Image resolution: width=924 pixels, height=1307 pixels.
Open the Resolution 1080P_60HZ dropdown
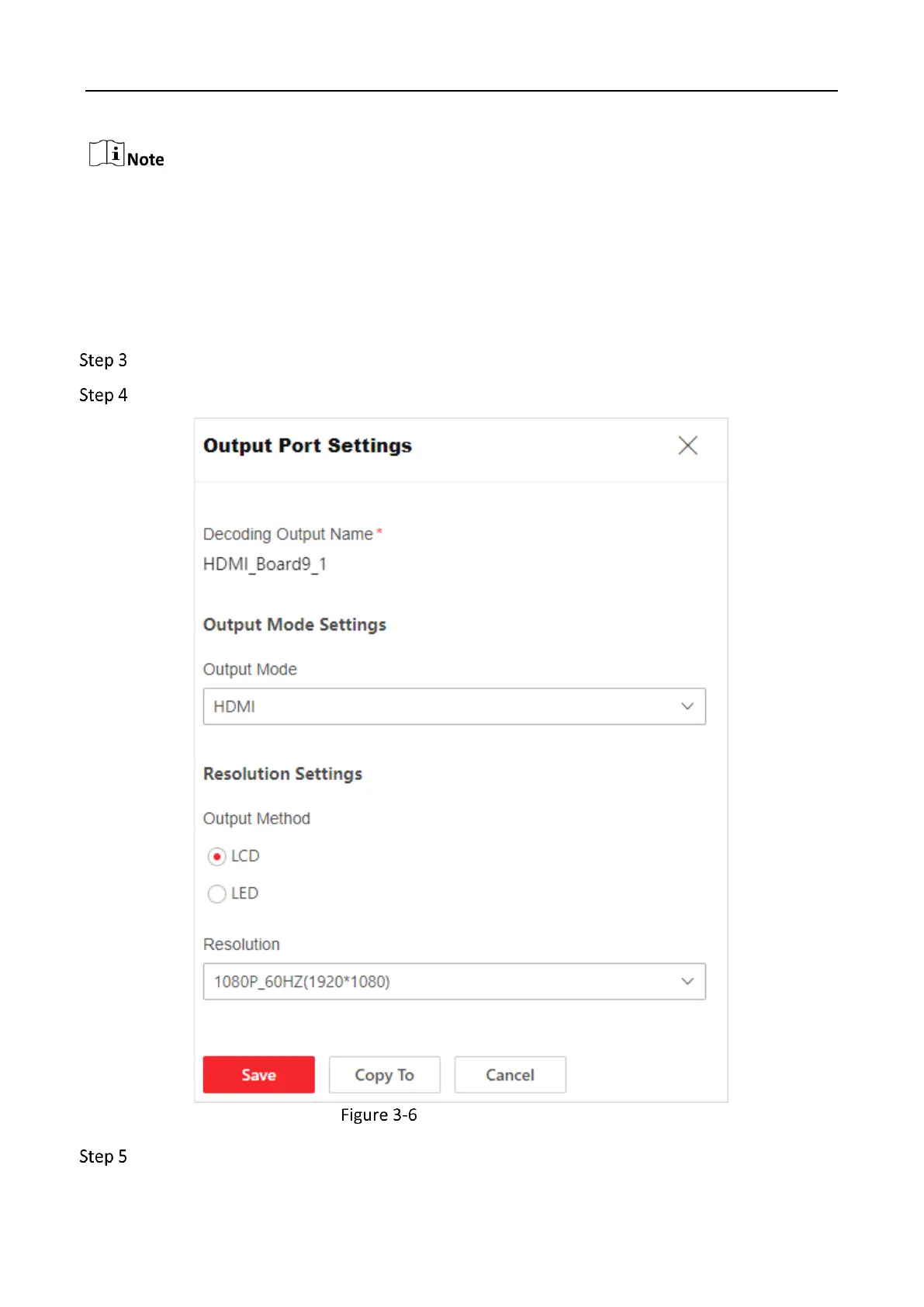point(454,982)
